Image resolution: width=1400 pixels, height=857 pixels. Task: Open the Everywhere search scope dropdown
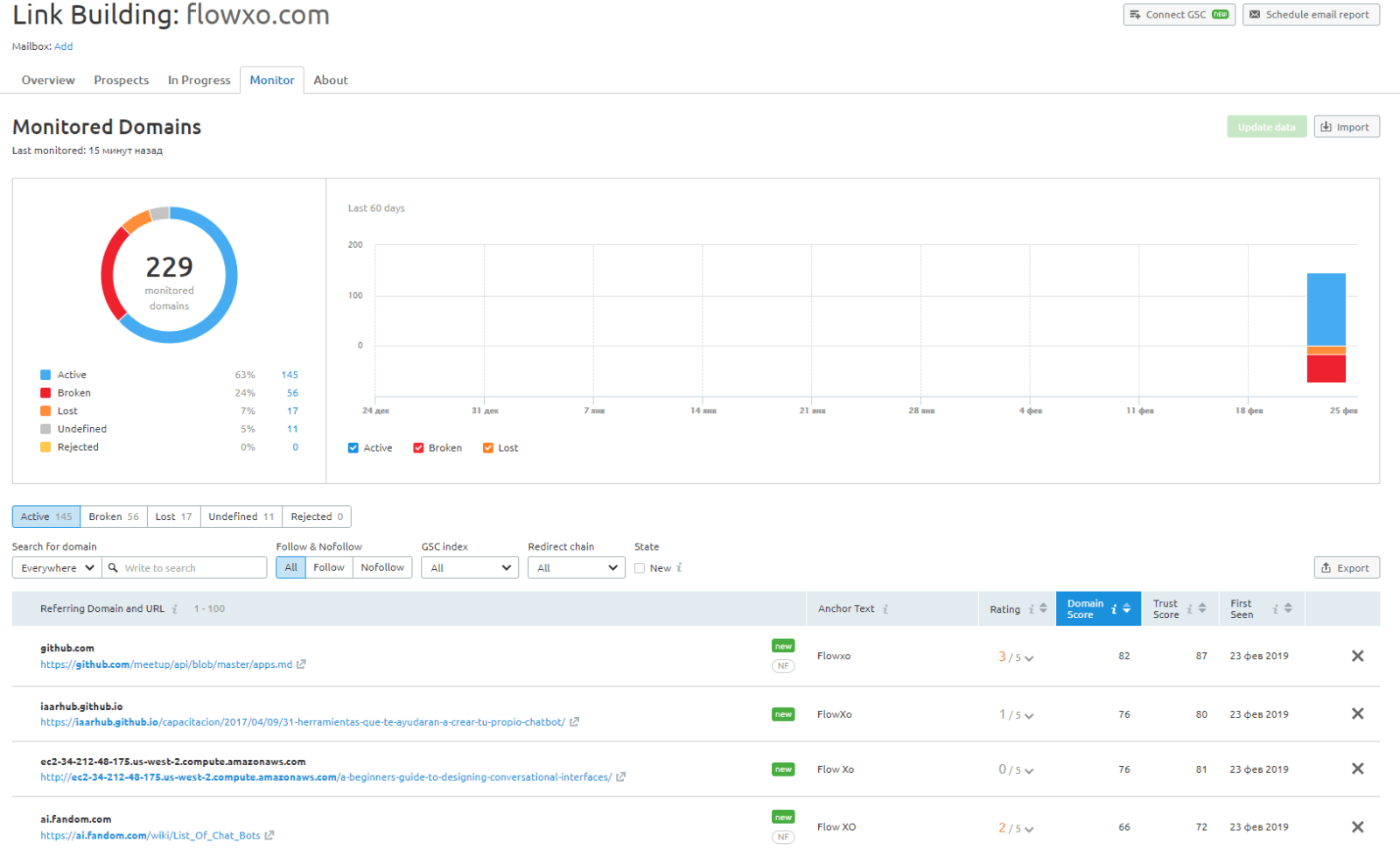[57, 568]
